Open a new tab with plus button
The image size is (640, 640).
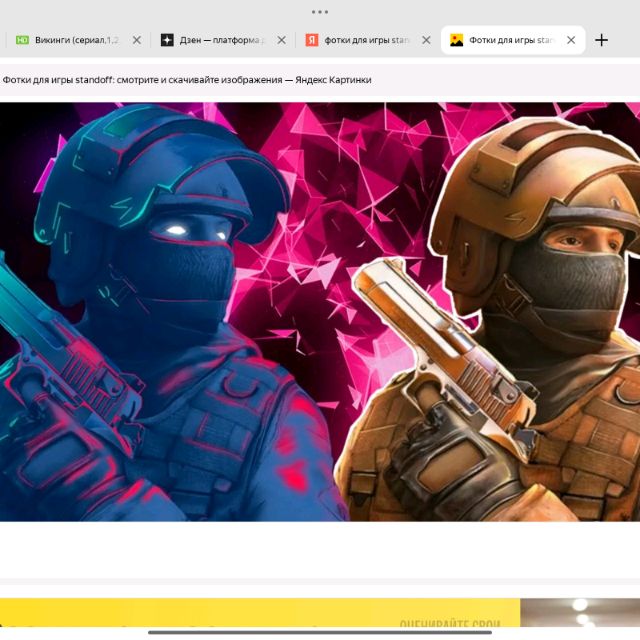click(601, 40)
